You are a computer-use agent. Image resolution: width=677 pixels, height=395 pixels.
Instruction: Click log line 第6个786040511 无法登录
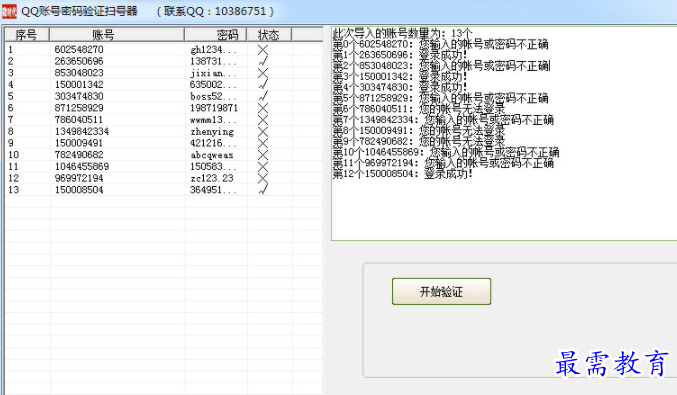tap(419, 109)
